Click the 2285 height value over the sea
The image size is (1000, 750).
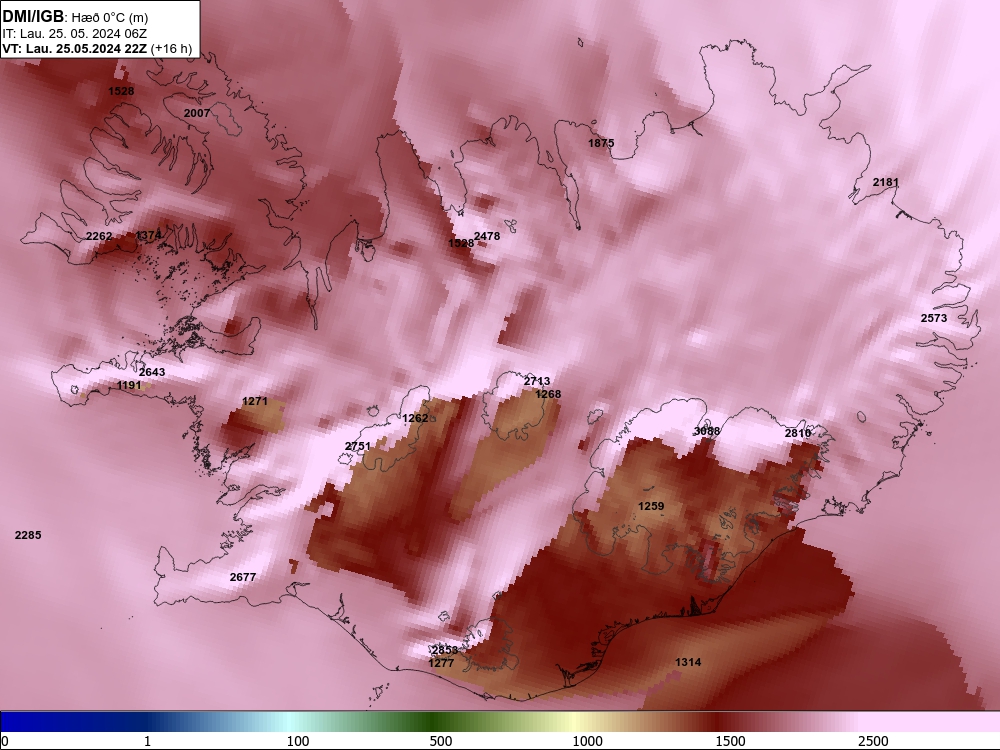(28, 535)
